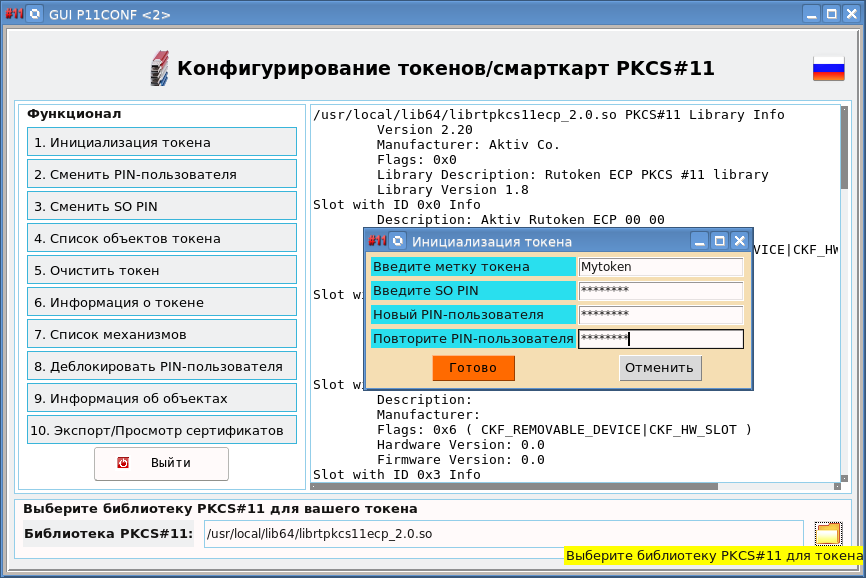Click the Введите метку токена label
This screenshot has height=578, width=866.
473,267
